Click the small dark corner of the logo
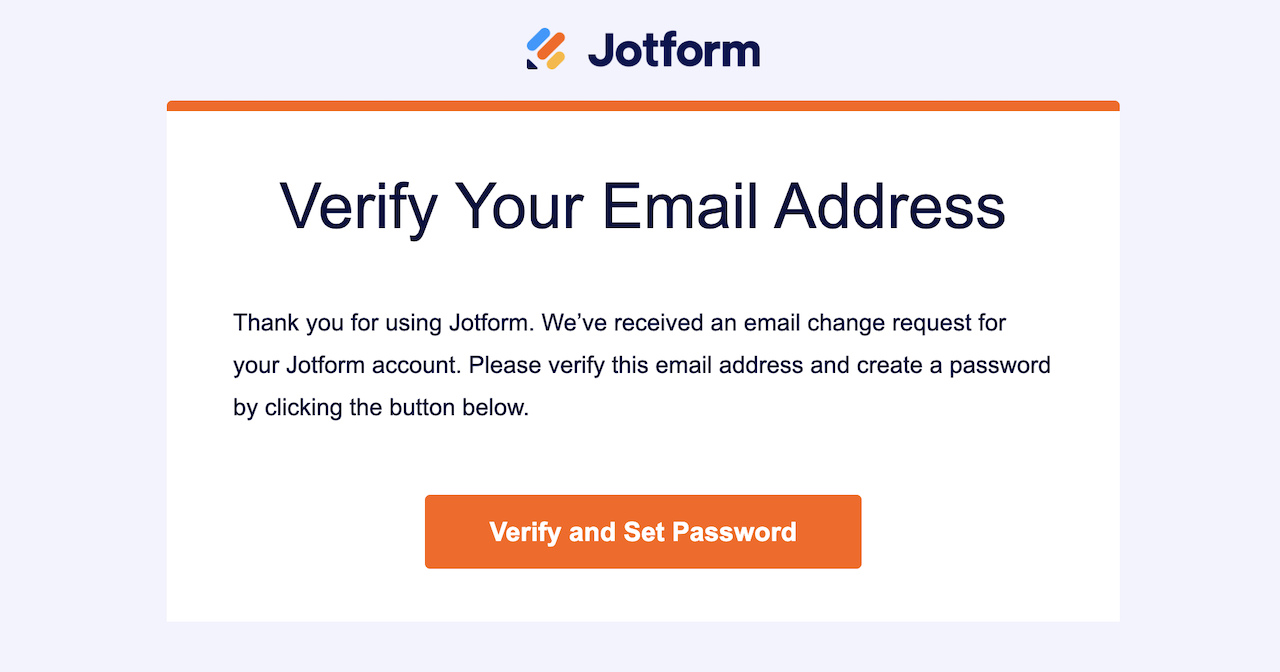The height and width of the screenshot is (672, 1280). (x=532, y=64)
